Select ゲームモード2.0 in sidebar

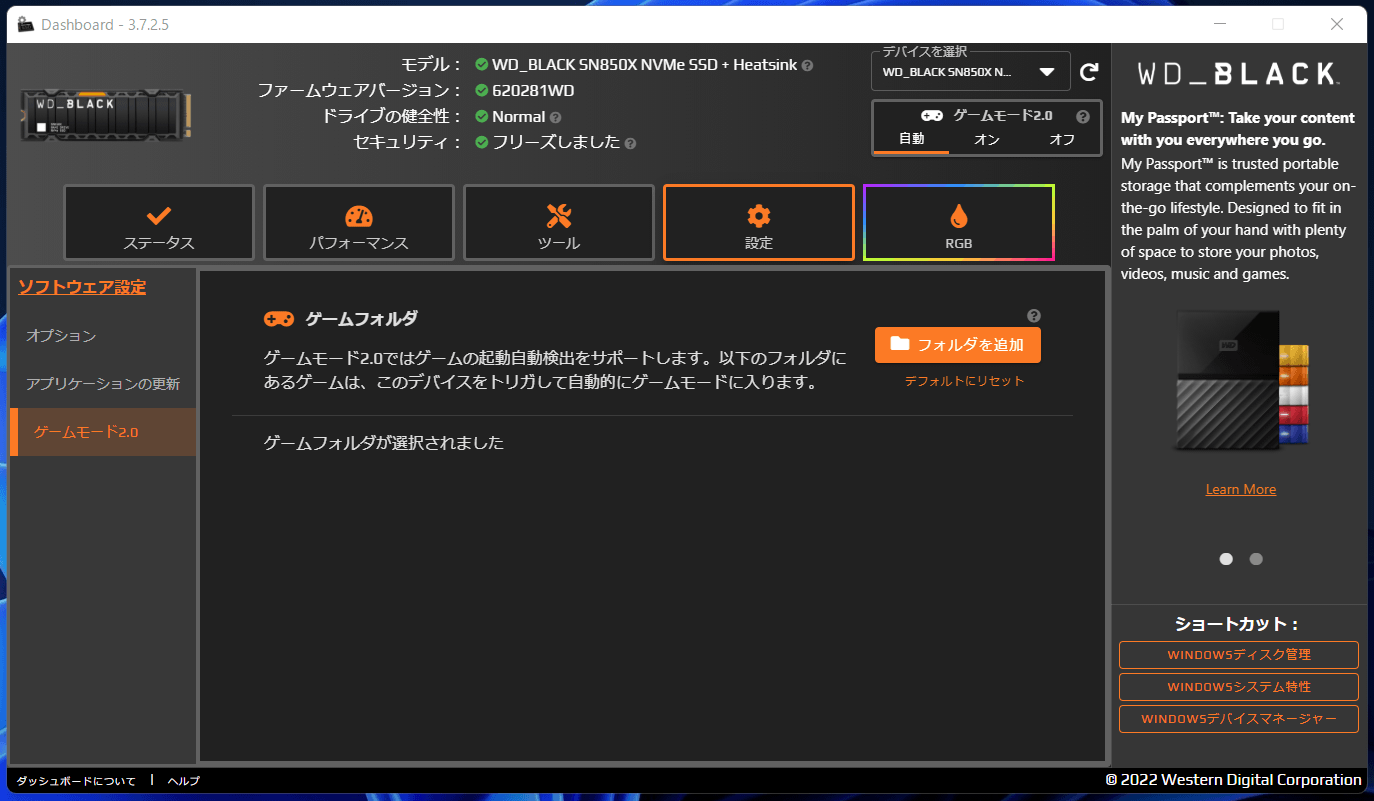point(103,432)
